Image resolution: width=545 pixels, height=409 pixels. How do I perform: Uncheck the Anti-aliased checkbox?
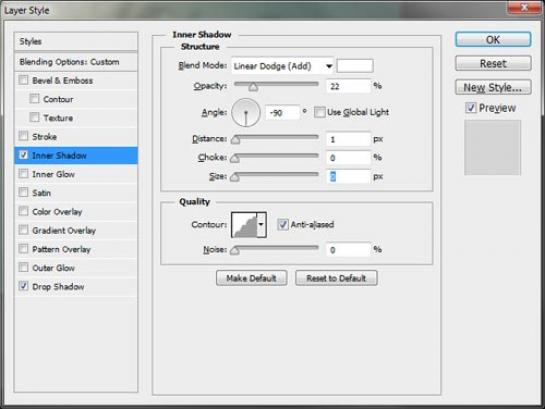[x=283, y=224]
